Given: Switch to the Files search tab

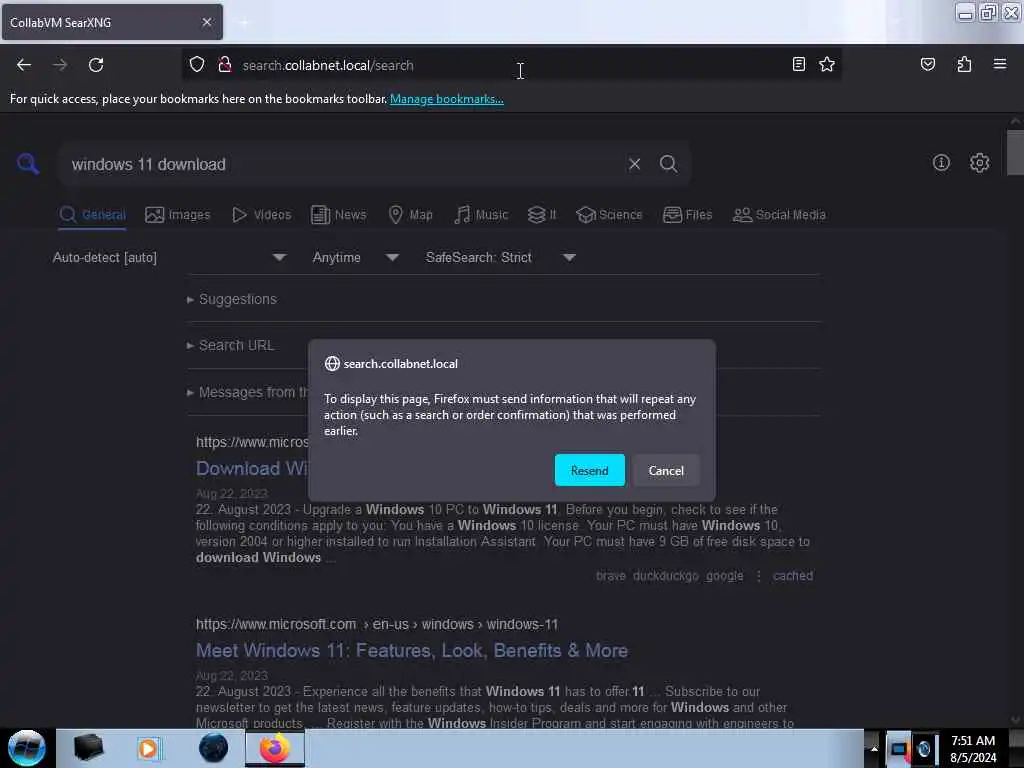Looking at the screenshot, I should pyautogui.click(x=687, y=215).
